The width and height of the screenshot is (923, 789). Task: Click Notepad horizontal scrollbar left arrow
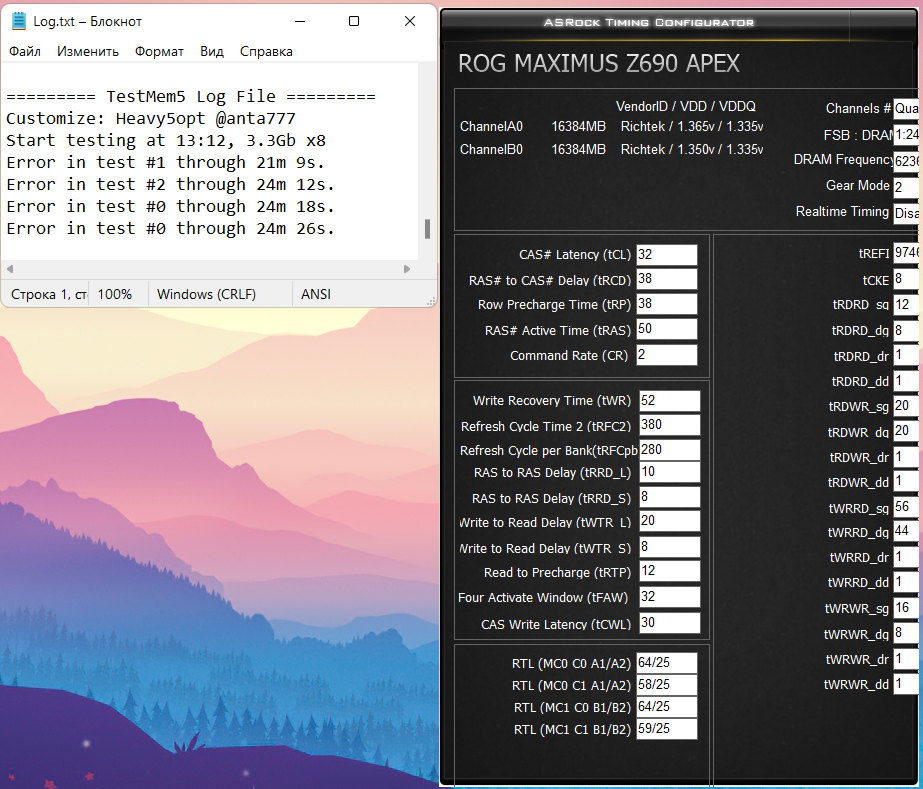(x=10, y=269)
